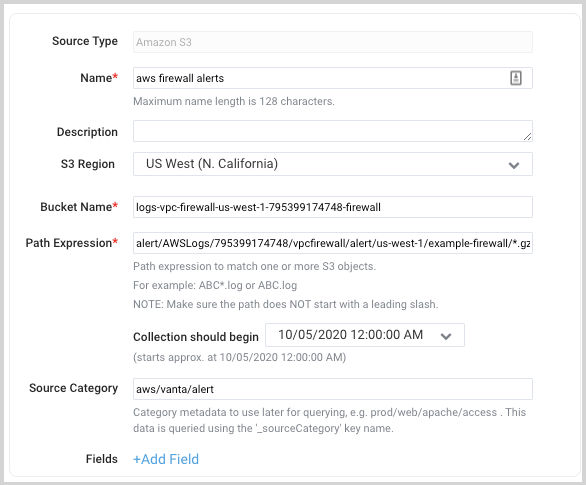Focus the Name field 'aws firewall alerts'

pyautogui.click(x=333, y=78)
